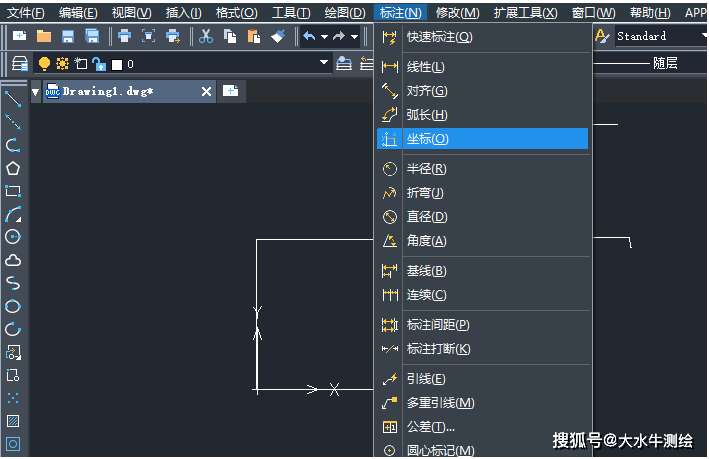Click the New file icon in toolbar

tap(19, 36)
